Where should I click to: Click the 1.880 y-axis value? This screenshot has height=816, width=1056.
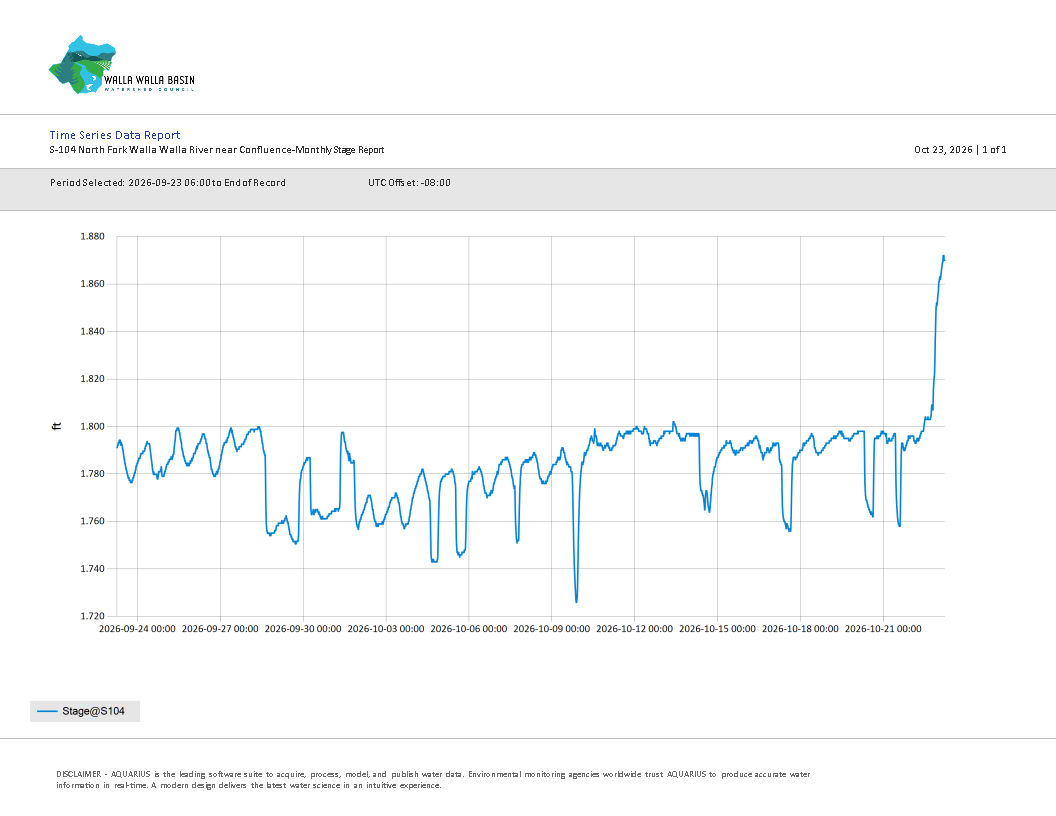[x=92, y=236]
